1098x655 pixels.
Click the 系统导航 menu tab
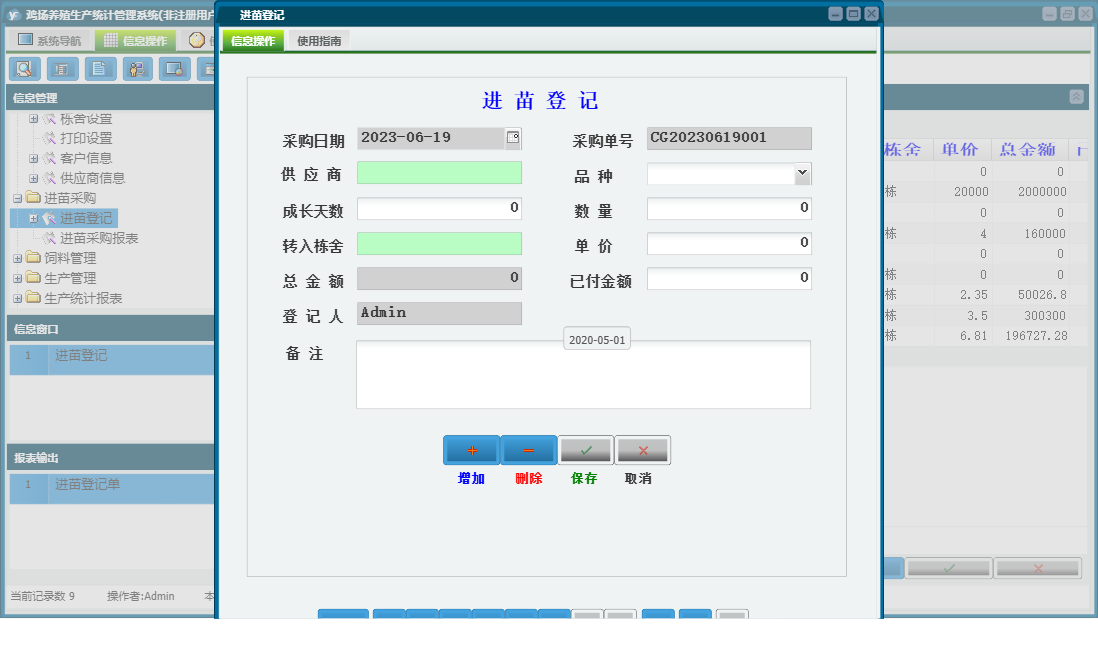click(50, 39)
